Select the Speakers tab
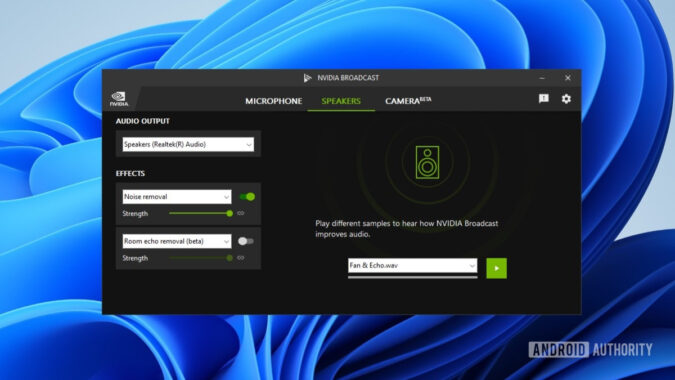 click(341, 101)
